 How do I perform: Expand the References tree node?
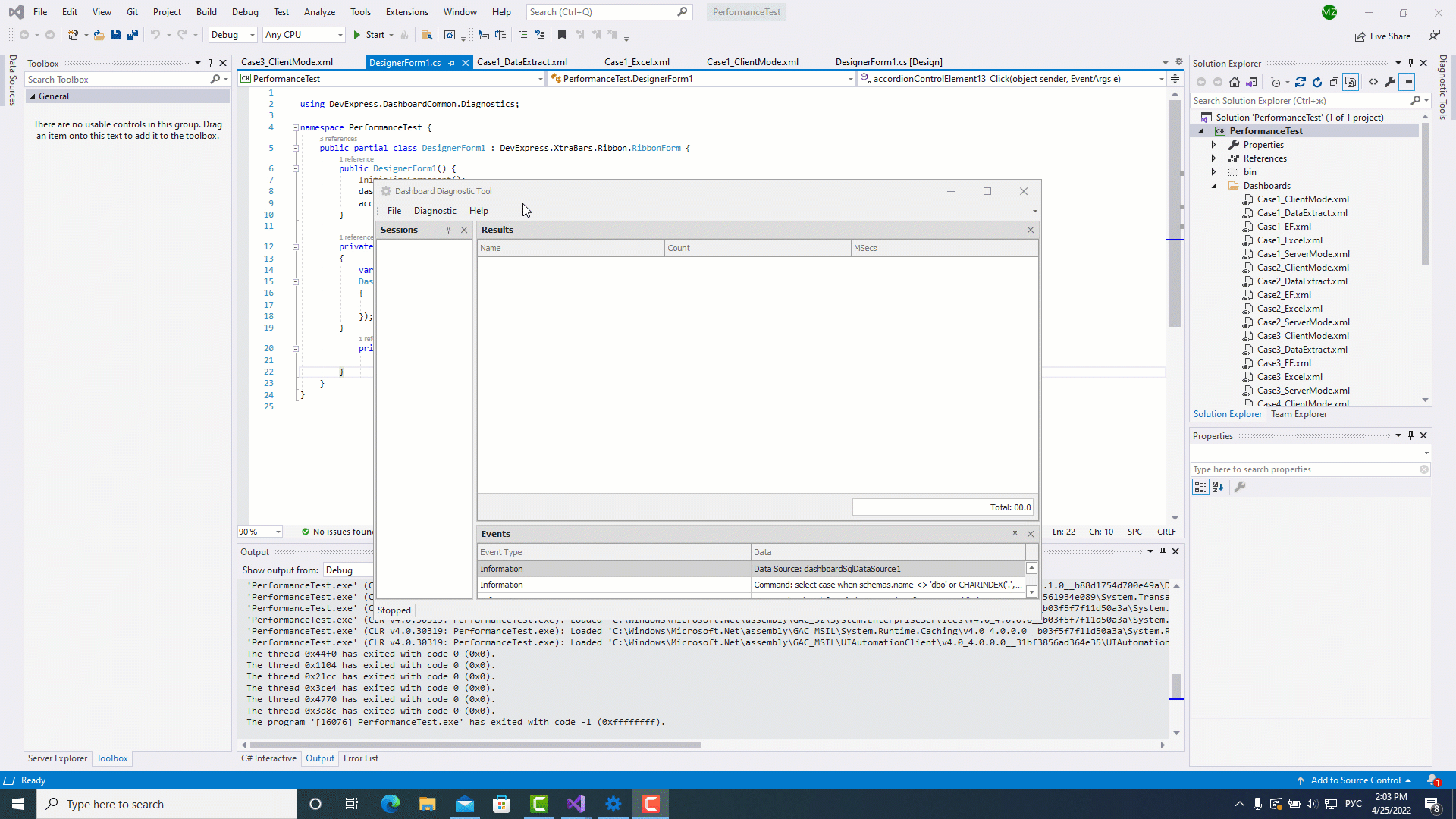coord(1214,158)
